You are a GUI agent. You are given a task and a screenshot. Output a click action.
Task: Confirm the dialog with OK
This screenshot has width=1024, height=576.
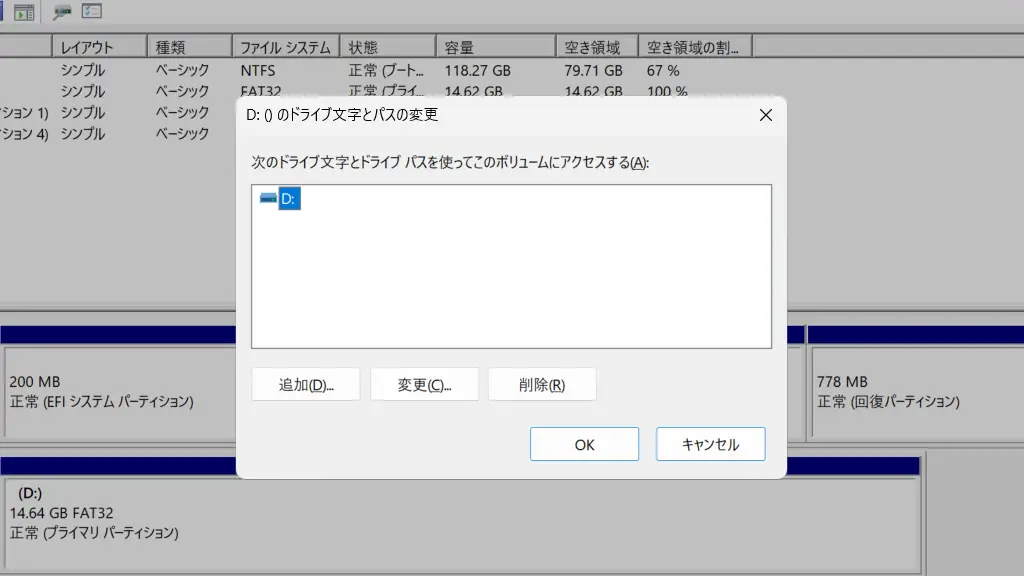(584, 445)
